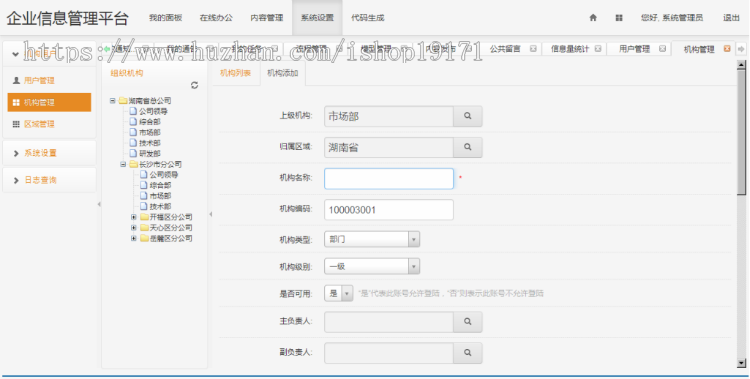Click the vertical scrollbar thumb
750x379 pixels.
[741, 132]
